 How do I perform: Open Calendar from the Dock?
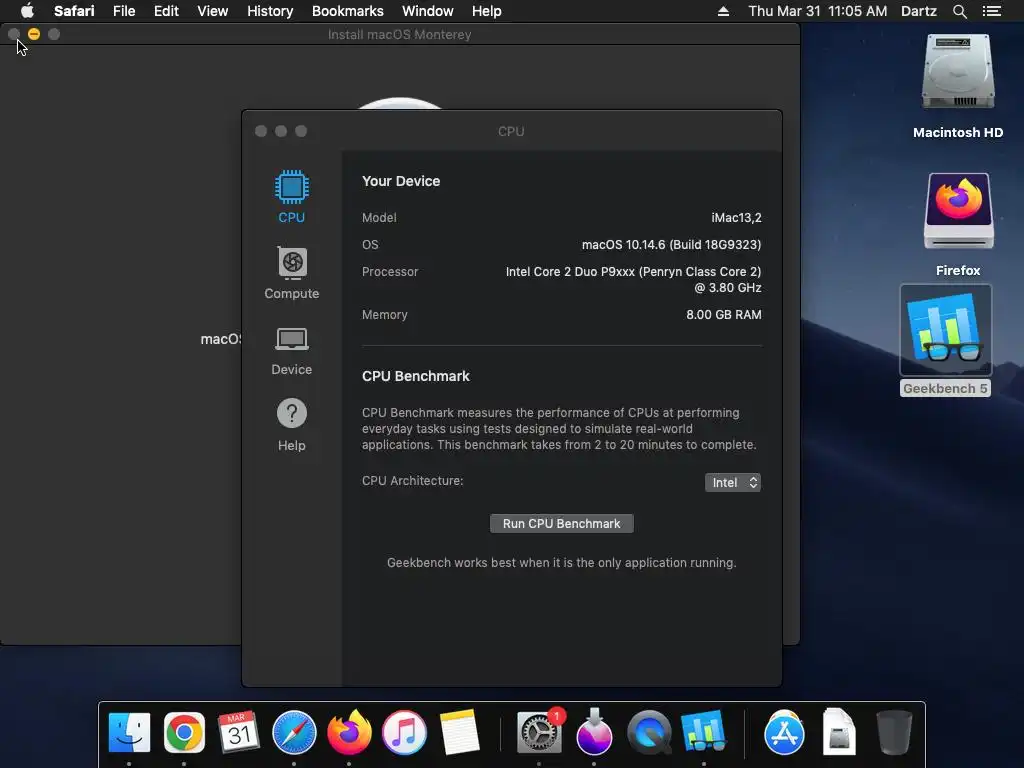(x=238, y=732)
